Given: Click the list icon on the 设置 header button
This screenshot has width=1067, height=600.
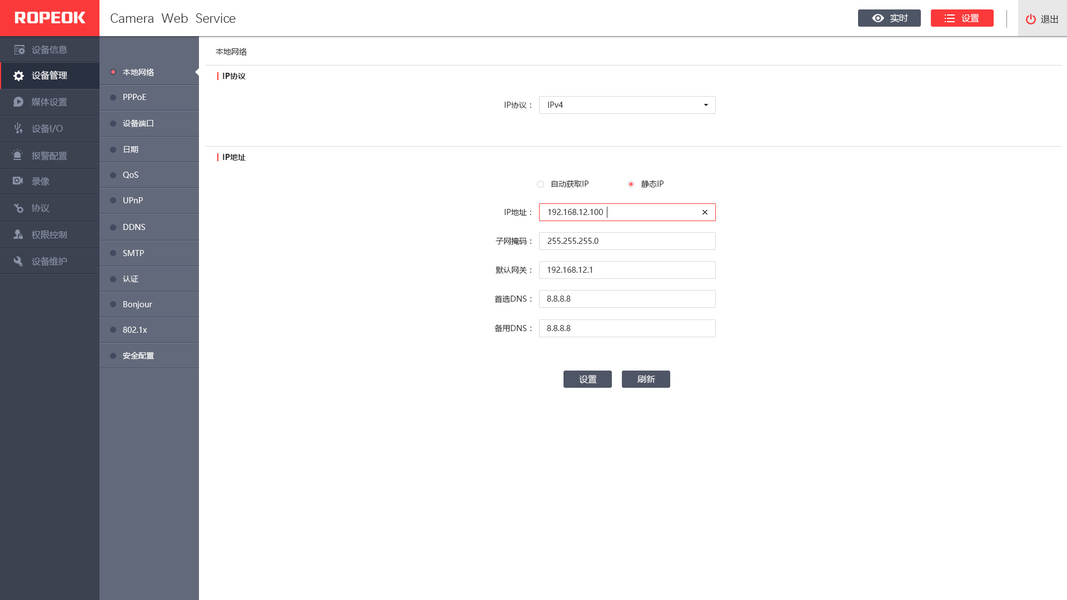Looking at the screenshot, I should point(949,18).
